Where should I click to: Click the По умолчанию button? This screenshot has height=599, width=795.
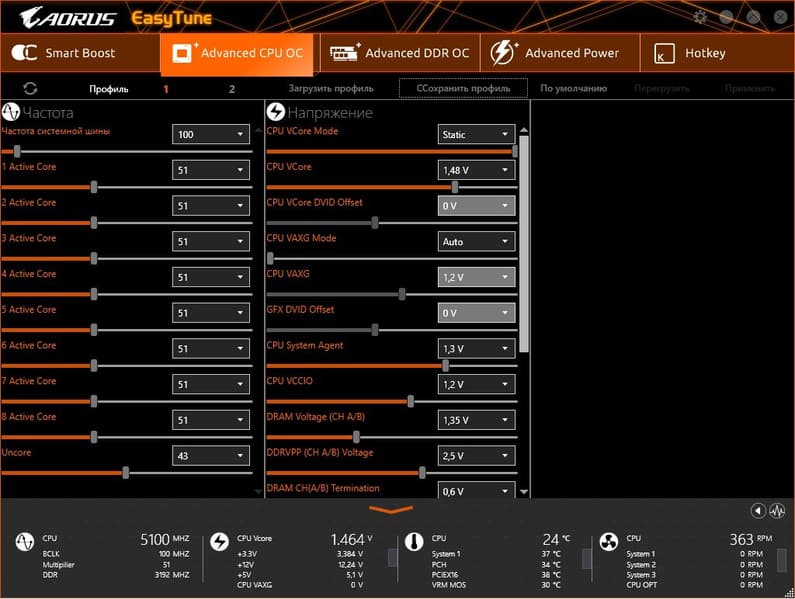click(573, 88)
